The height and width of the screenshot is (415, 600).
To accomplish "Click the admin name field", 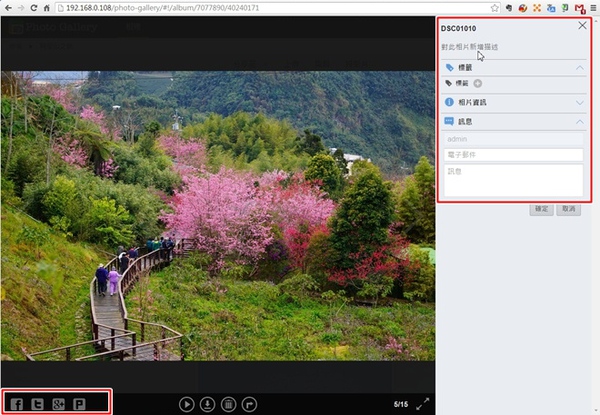I will click(514, 139).
